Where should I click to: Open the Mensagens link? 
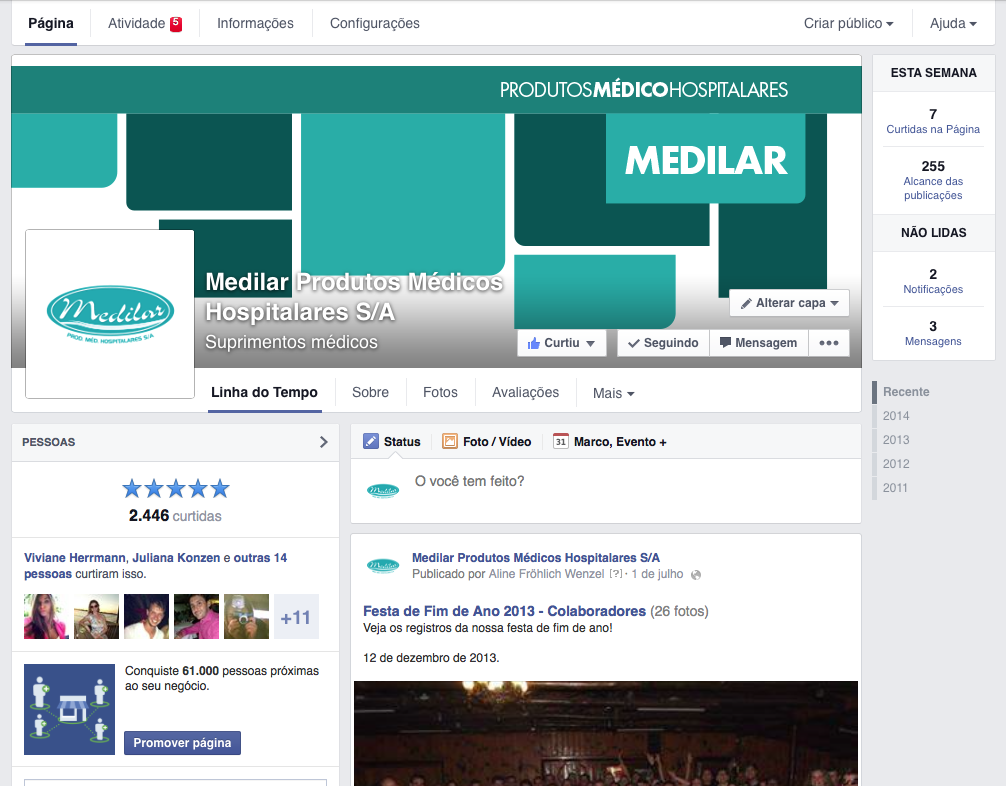[x=933, y=341]
